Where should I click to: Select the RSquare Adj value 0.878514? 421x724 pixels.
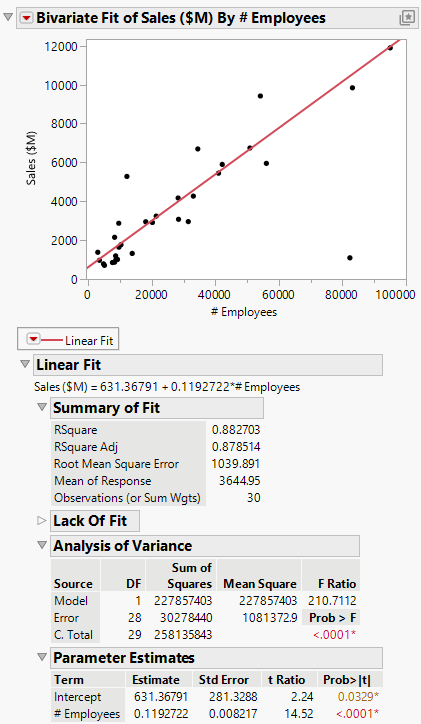point(236,447)
